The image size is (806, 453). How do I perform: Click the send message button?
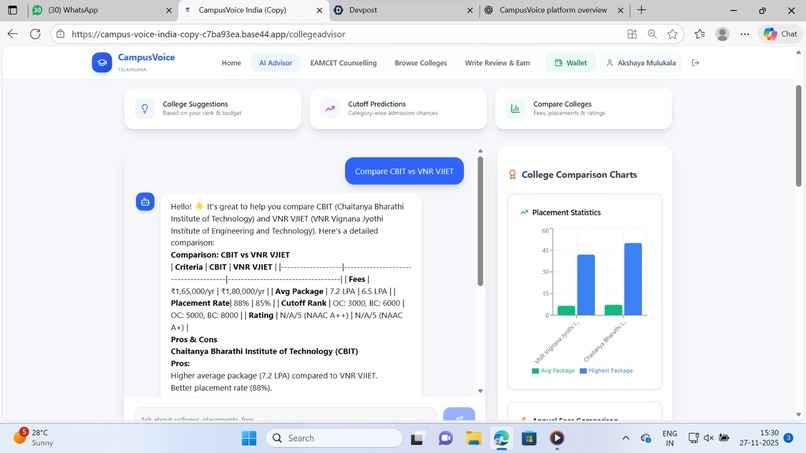coord(459,415)
